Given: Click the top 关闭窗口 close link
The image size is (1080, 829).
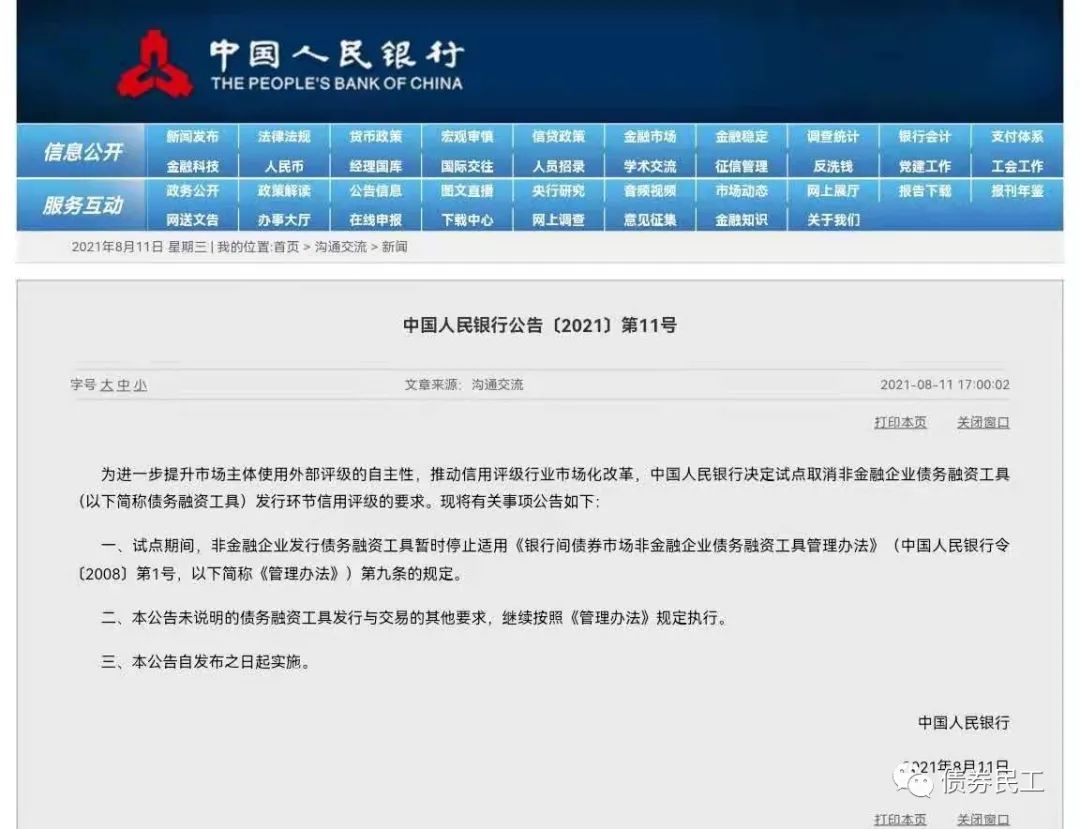Looking at the screenshot, I should (983, 423).
